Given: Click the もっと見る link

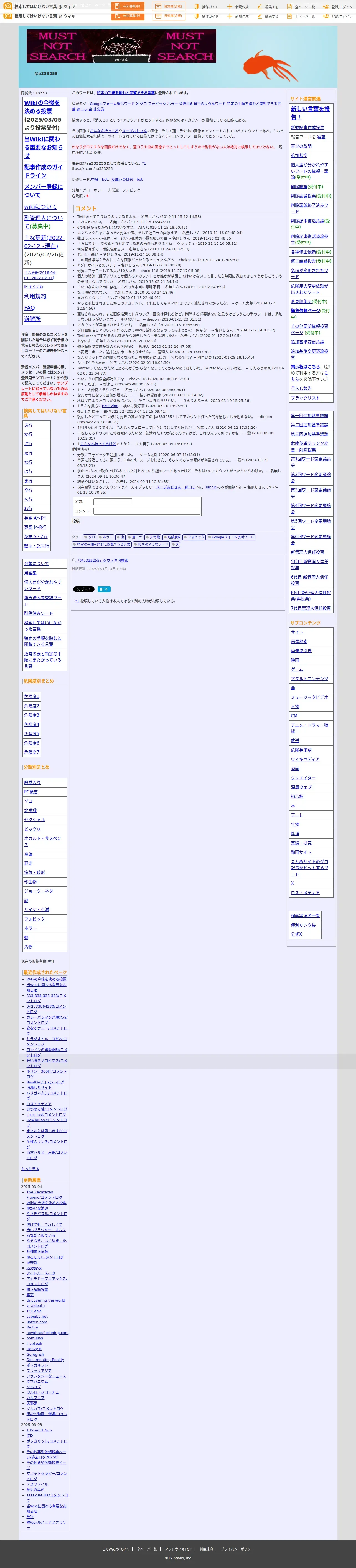Looking at the screenshot, I should coord(30,1169).
